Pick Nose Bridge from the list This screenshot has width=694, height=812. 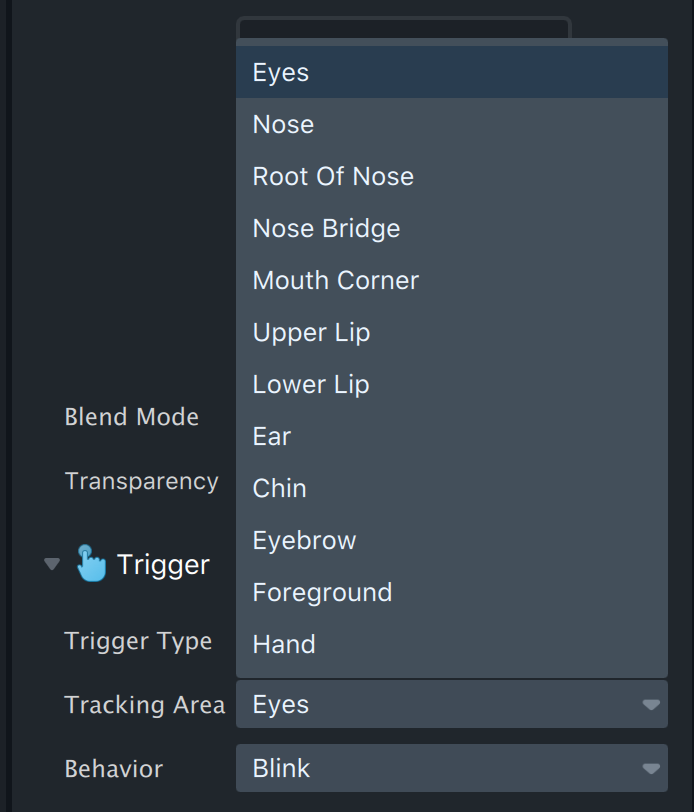coord(452,228)
